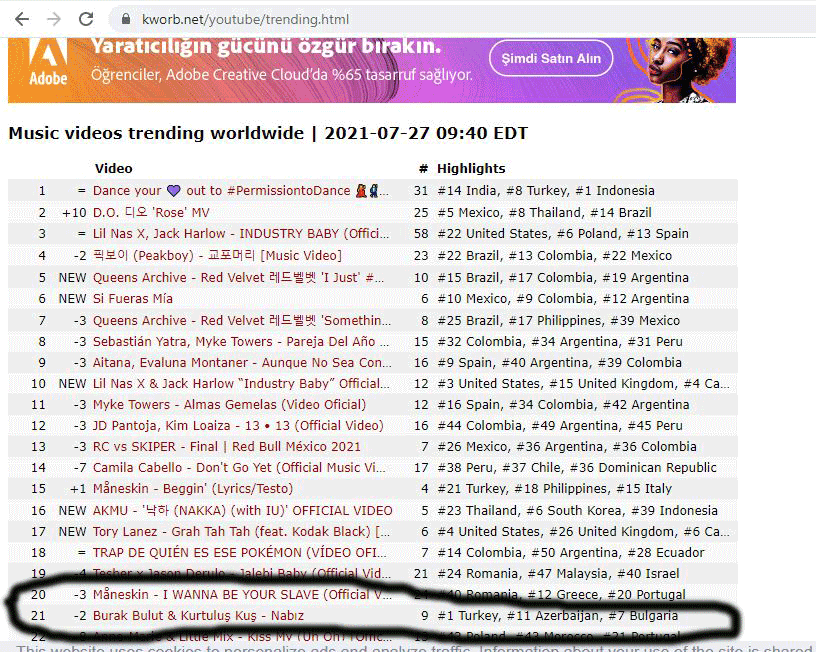The height and width of the screenshot is (652, 816).
Task: Click the browser back arrow
Action: click(x=22, y=19)
